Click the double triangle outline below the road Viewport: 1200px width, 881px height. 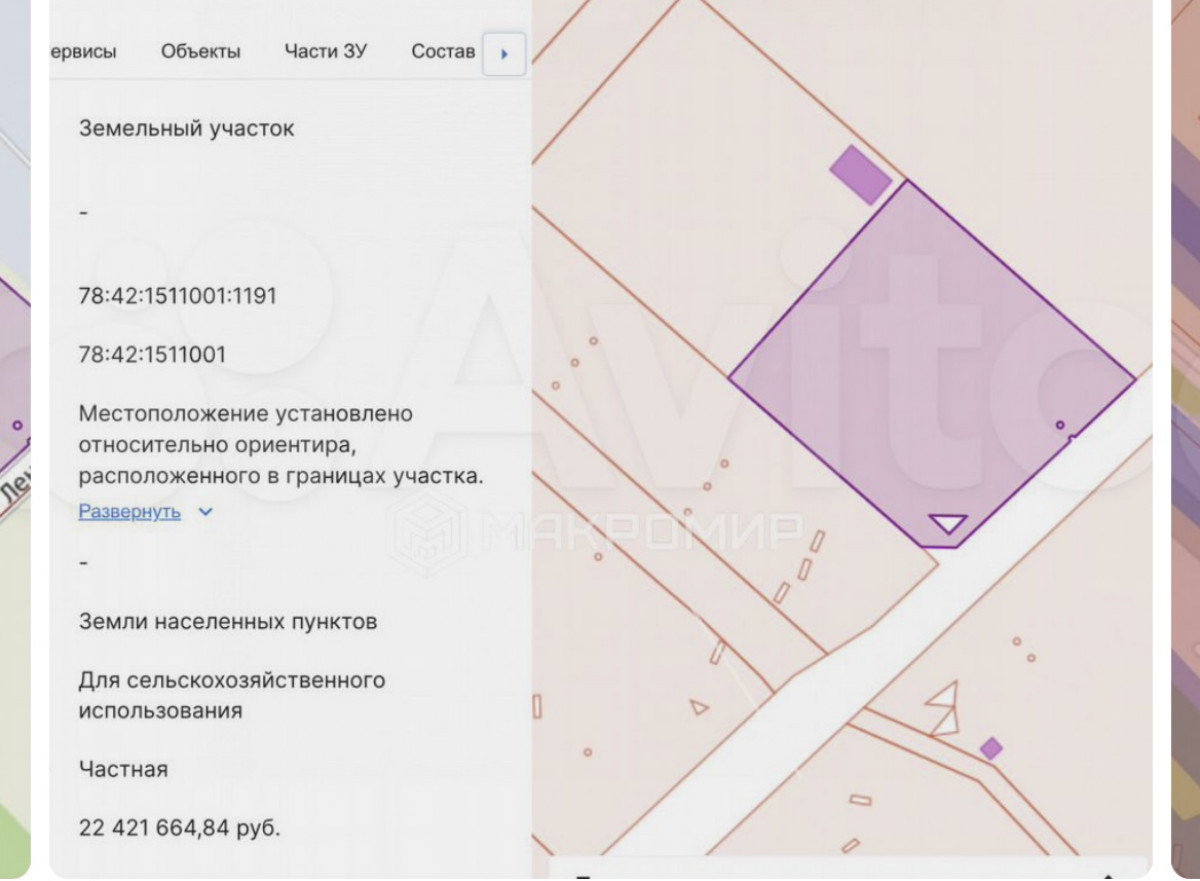coord(943,709)
